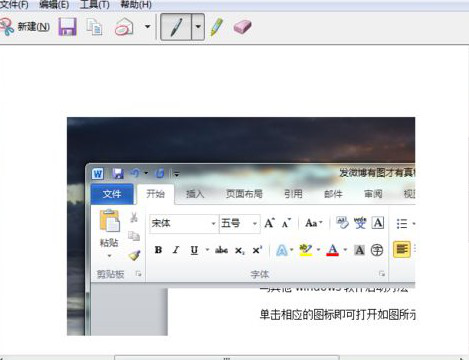The width and height of the screenshot is (469, 360).
Task: Open the pen options dropdown arrow
Action: click(198, 27)
